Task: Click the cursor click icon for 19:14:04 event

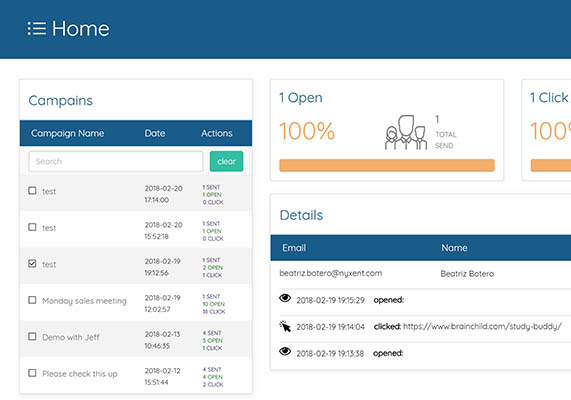Action: click(x=285, y=326)
